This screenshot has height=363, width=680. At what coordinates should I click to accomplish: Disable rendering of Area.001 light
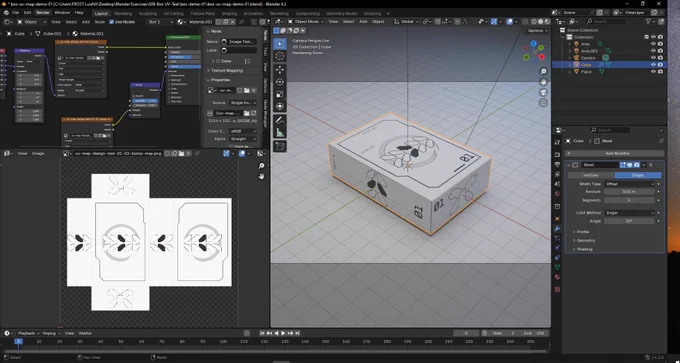[660, 51]
